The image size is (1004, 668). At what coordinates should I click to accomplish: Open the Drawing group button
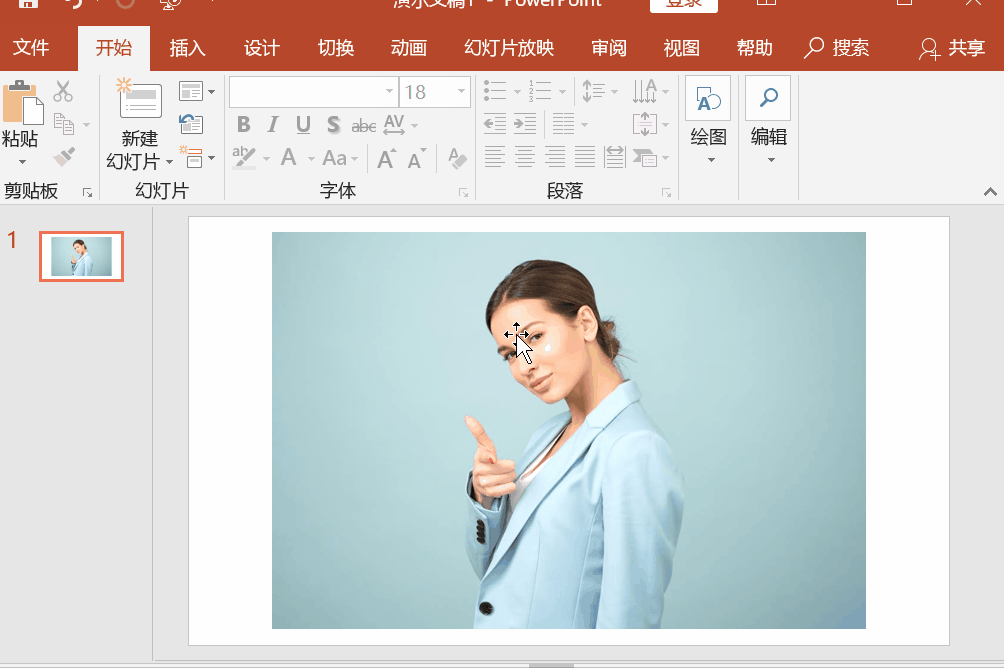708,120
